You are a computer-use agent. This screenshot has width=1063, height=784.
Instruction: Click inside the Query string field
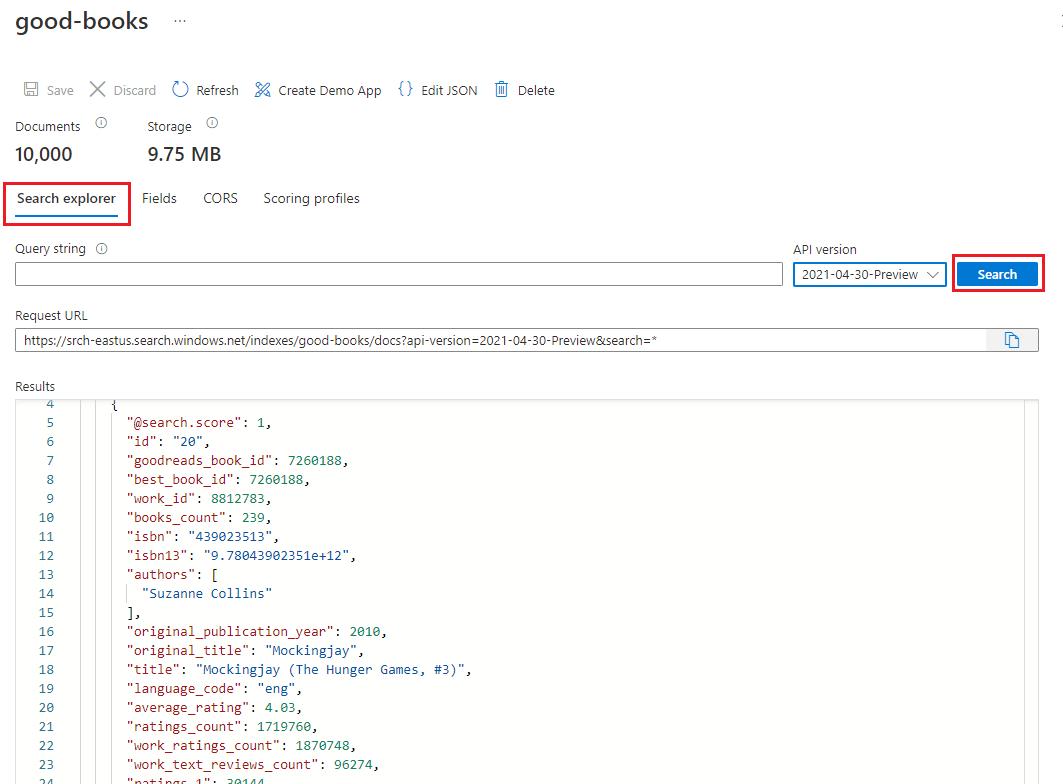click(399, 274)
